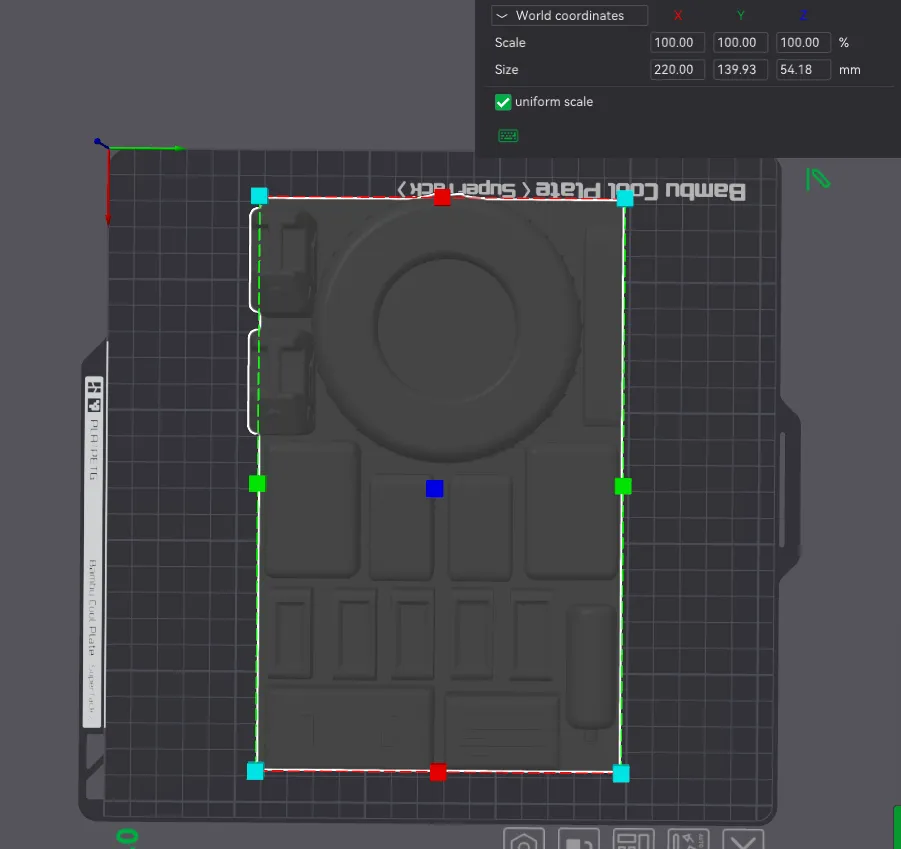Click the blue center Z-scale handle
The image size is (901, 849).
434,488
